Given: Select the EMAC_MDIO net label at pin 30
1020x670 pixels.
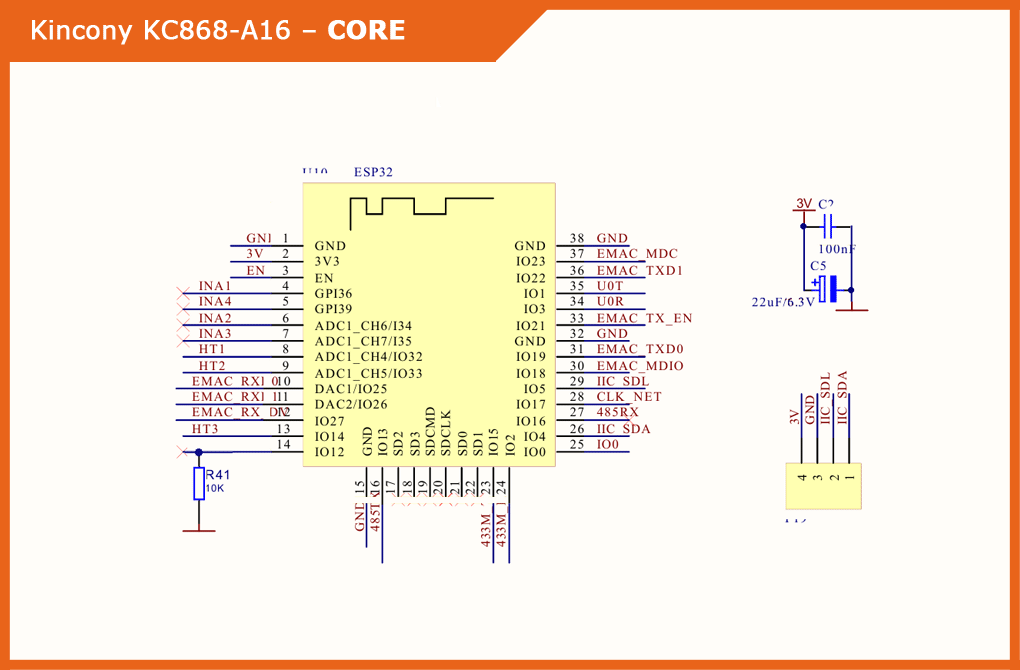Looking at the screenshot, I should [640, 366].
